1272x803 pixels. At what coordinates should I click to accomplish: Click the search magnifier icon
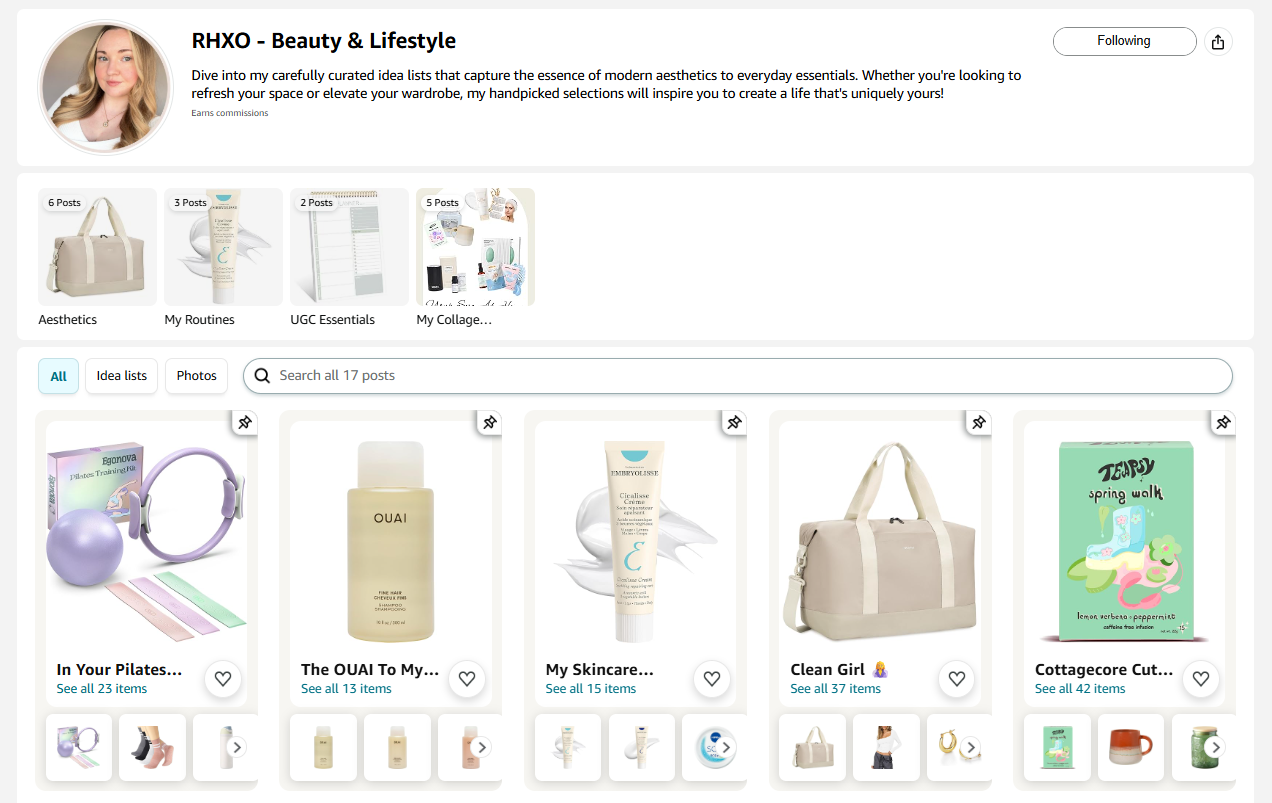click(262, 376)
